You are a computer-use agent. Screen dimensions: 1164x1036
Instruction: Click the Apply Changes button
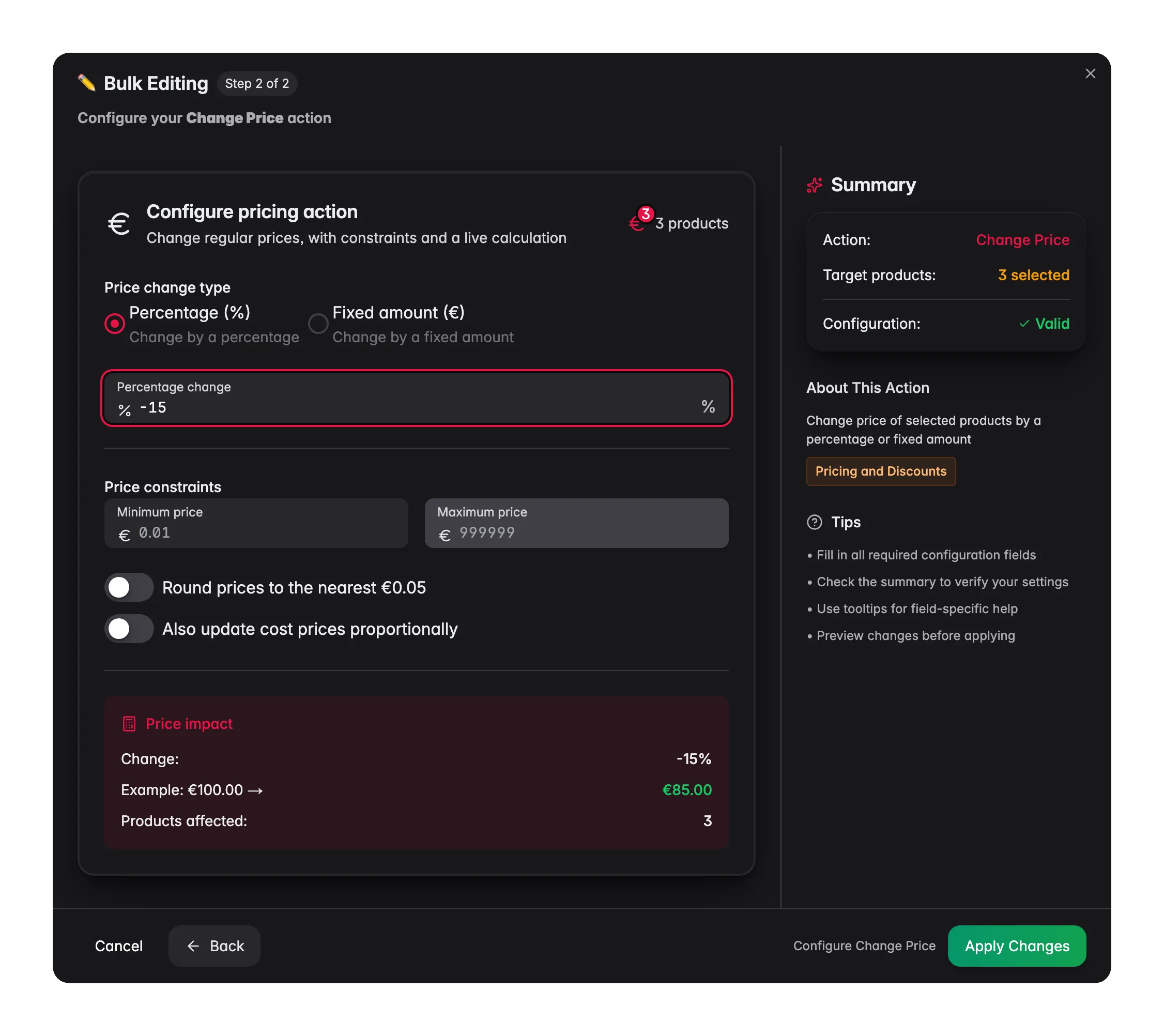(x=1017, y=946)
